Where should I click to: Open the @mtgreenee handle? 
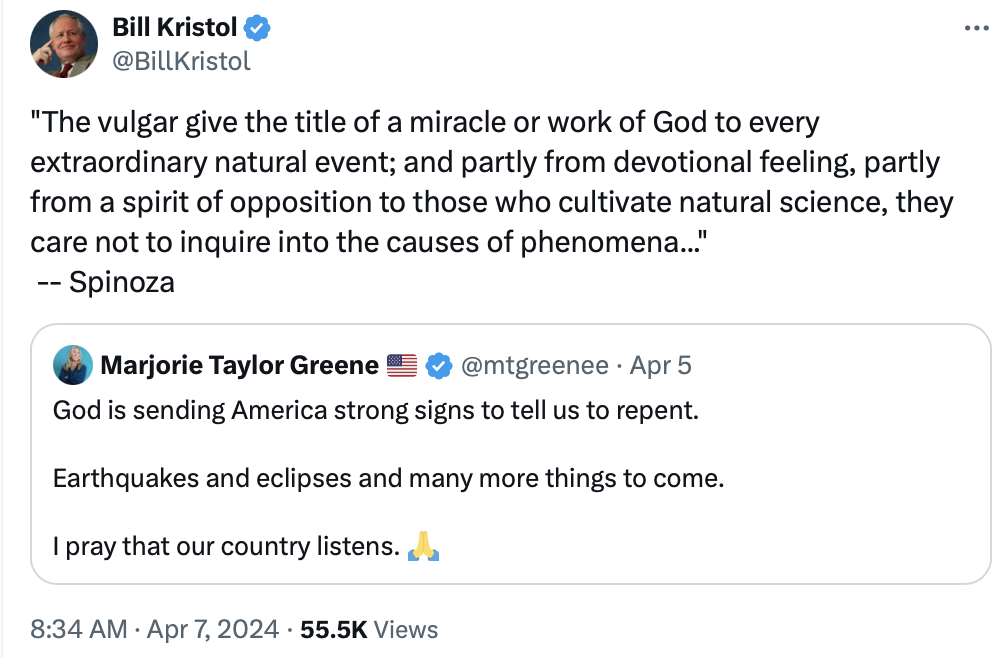tap(534, 365)
